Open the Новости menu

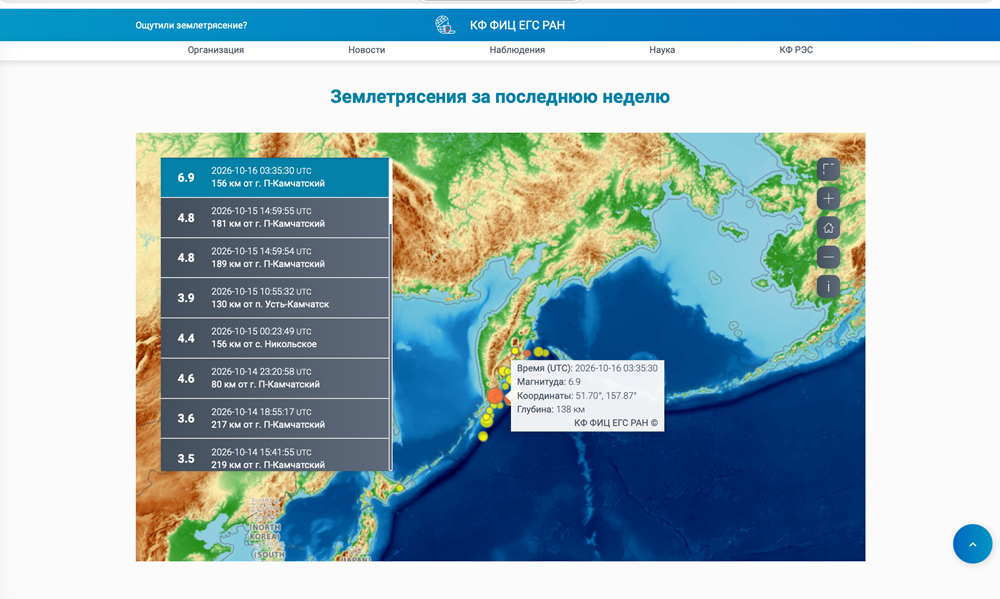367,50
